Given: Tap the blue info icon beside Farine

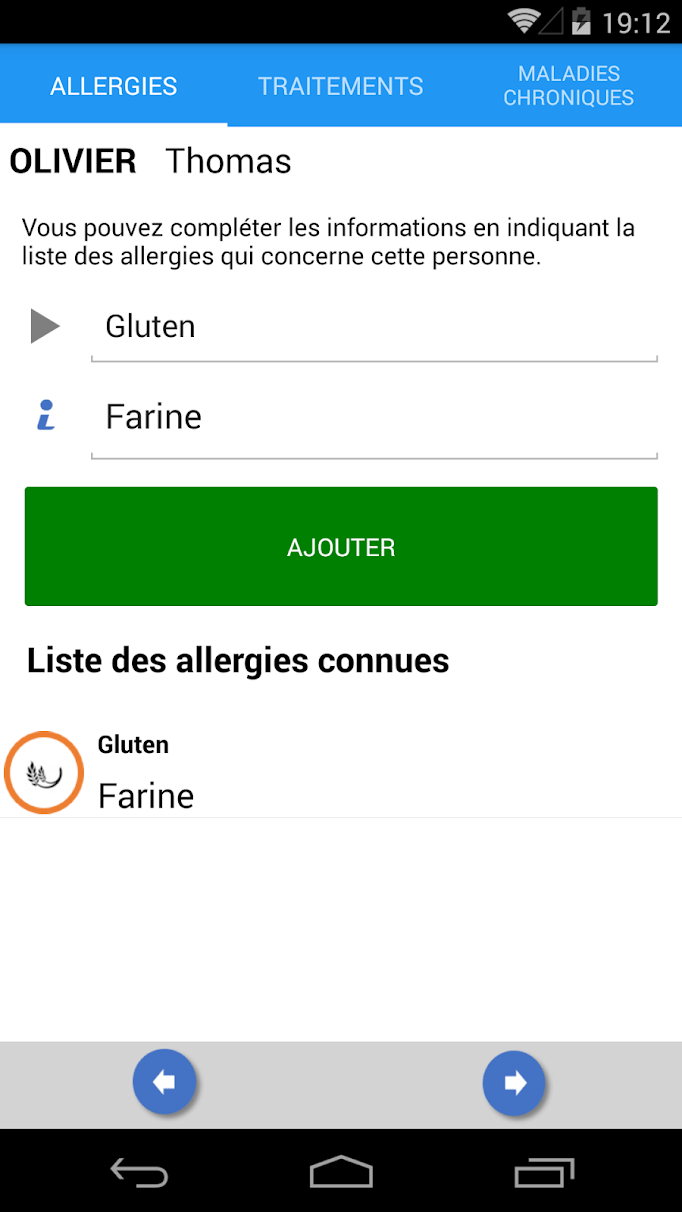Looking at the screenshot, I should 46,416.
